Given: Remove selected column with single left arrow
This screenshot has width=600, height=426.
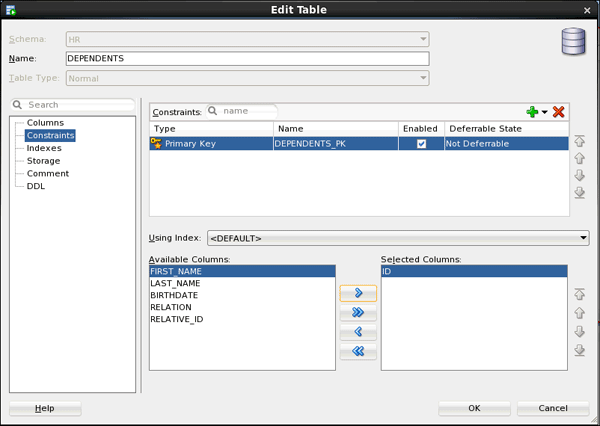Looking at the screenshot, I should 358,332.
